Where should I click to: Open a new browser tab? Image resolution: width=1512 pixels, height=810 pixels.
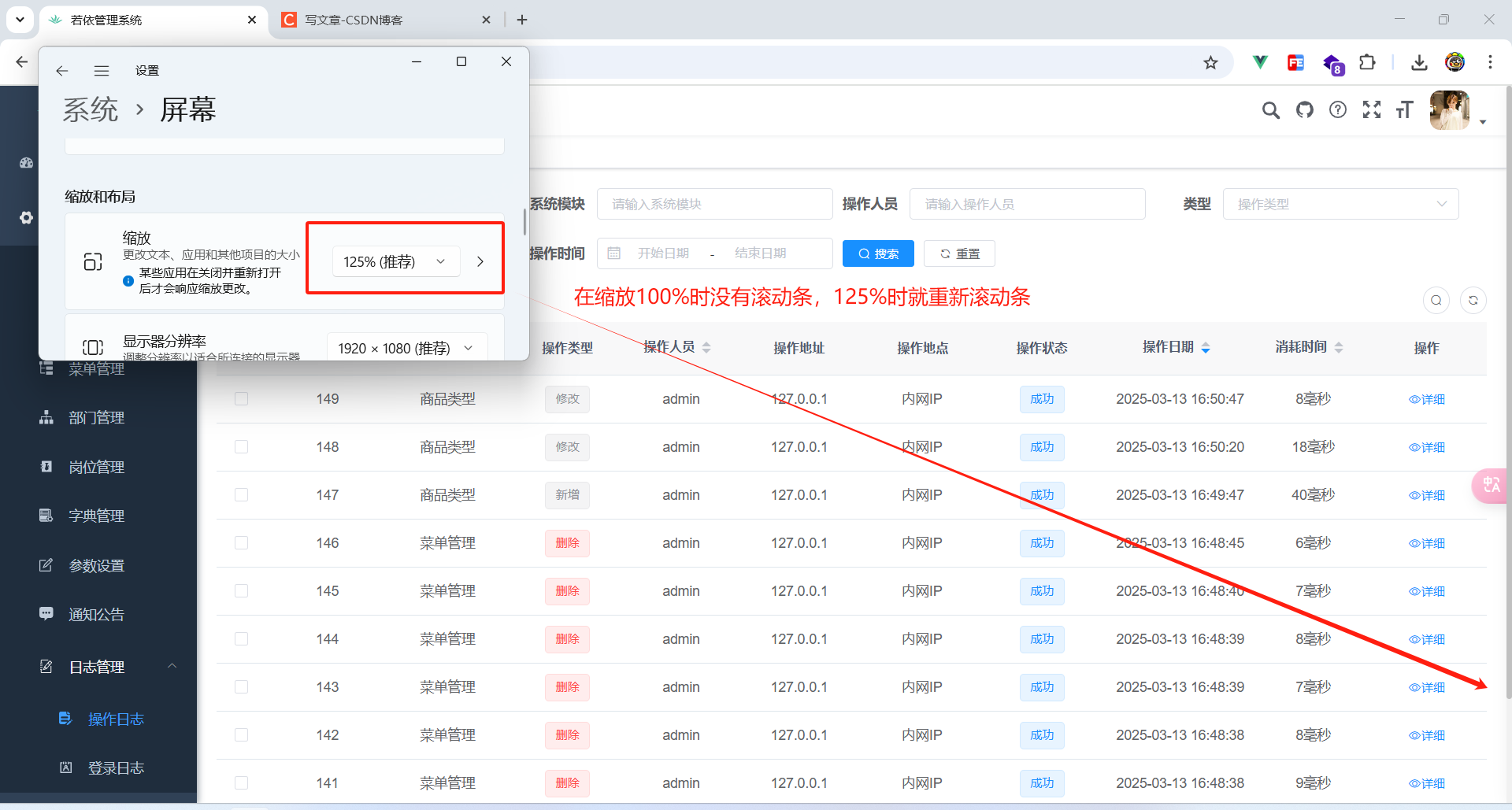click(522, 20)
